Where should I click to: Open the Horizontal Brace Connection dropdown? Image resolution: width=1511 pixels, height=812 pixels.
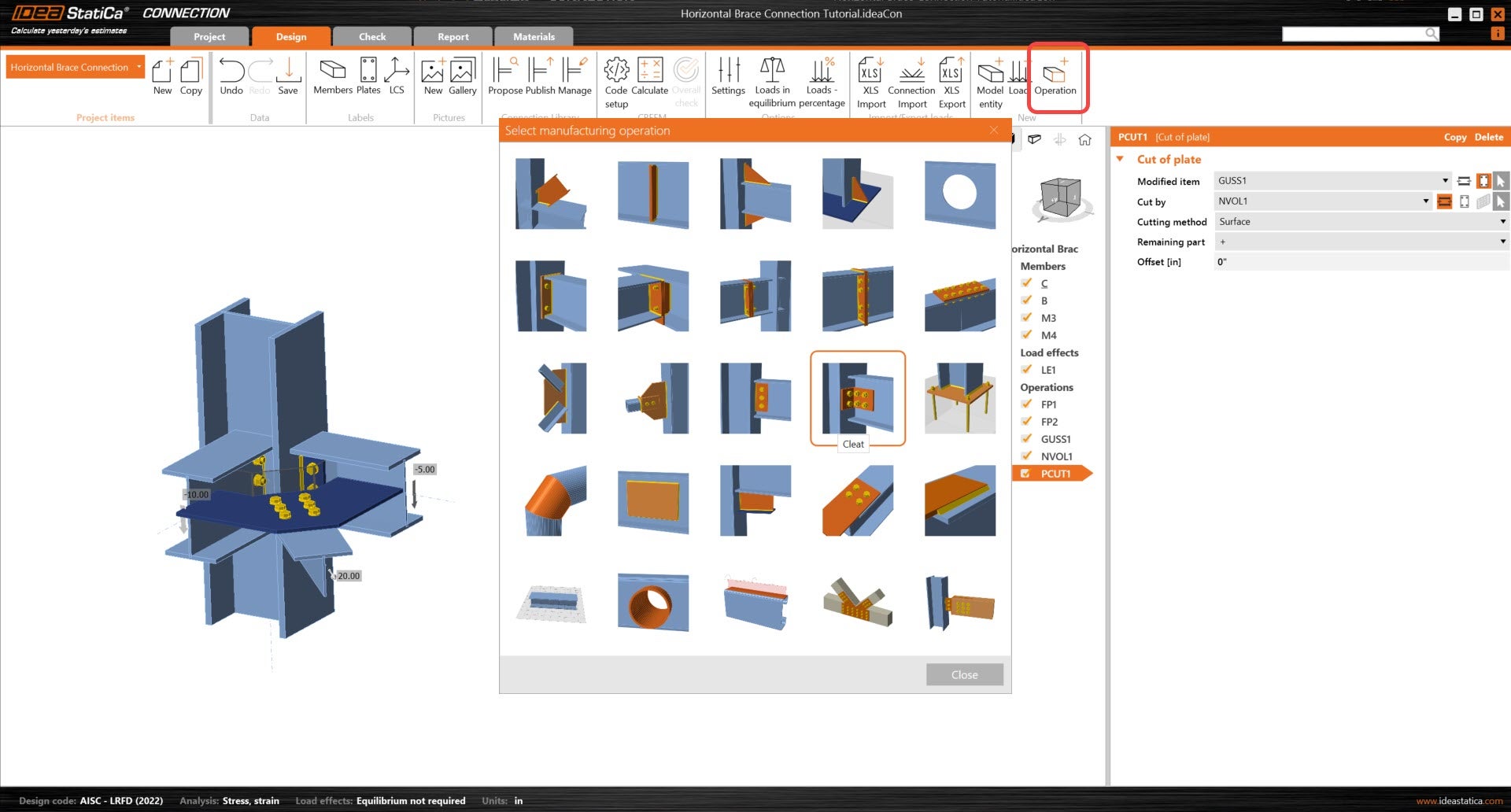point(76,67)
